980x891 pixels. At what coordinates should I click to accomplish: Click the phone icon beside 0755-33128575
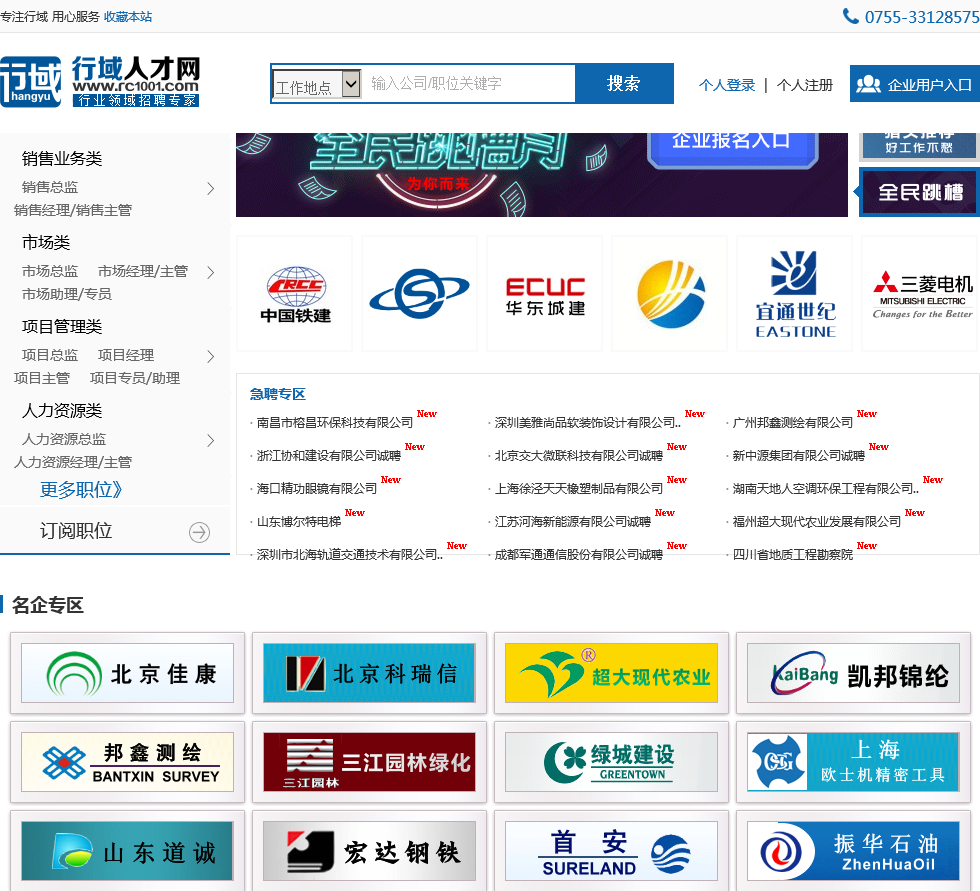click(850, 16)
